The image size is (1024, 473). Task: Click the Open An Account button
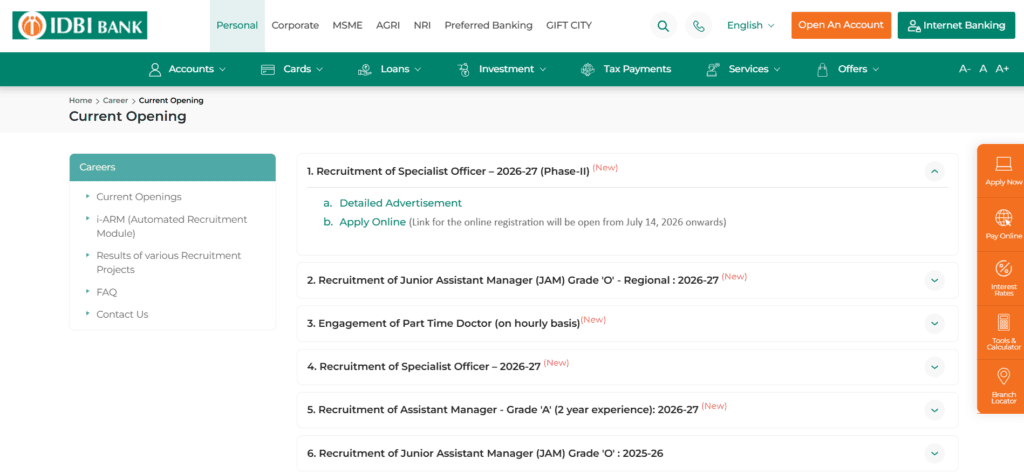[841, 25]
